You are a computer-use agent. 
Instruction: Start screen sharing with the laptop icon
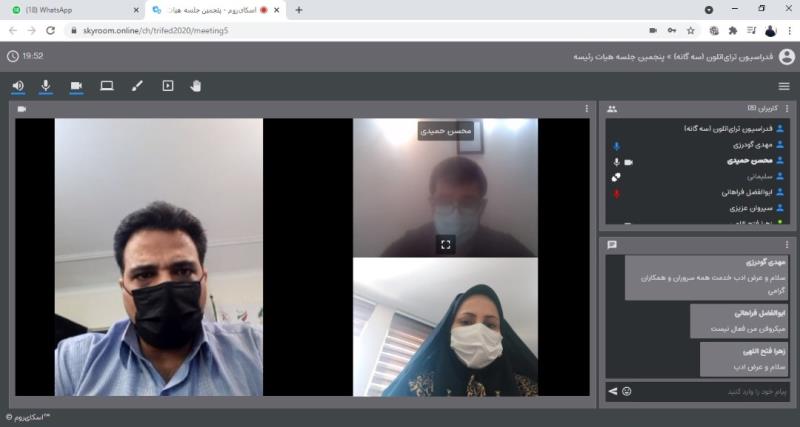point(107,86)
